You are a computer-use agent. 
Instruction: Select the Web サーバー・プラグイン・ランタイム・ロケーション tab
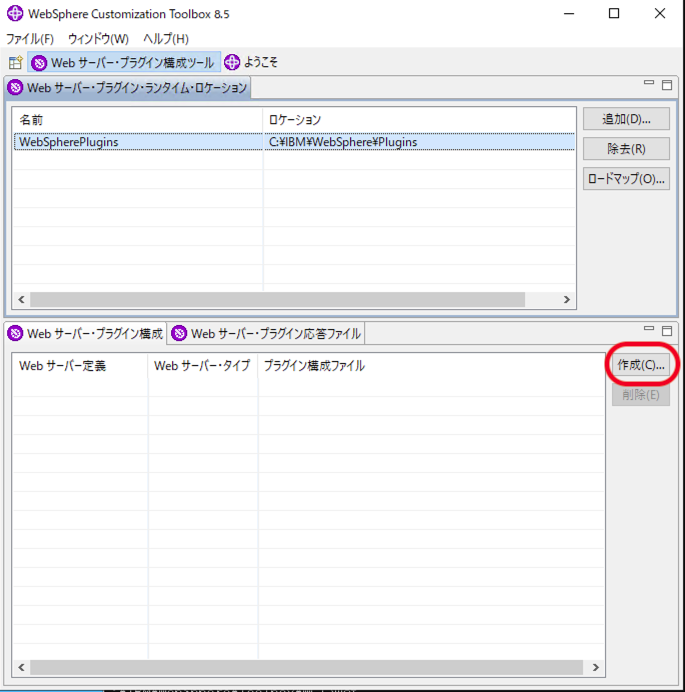coord(128,87)
